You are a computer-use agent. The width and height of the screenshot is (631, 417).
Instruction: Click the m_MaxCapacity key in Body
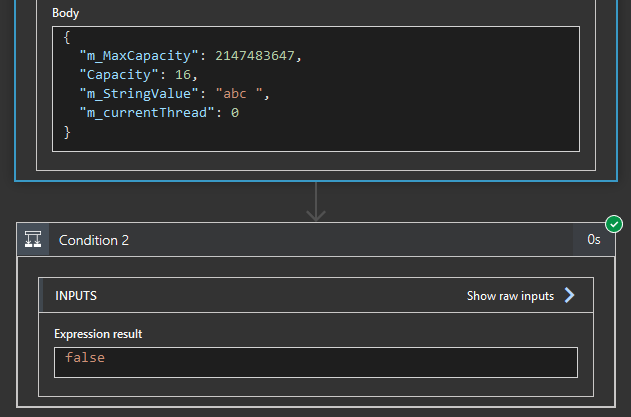tap(138, 56)
